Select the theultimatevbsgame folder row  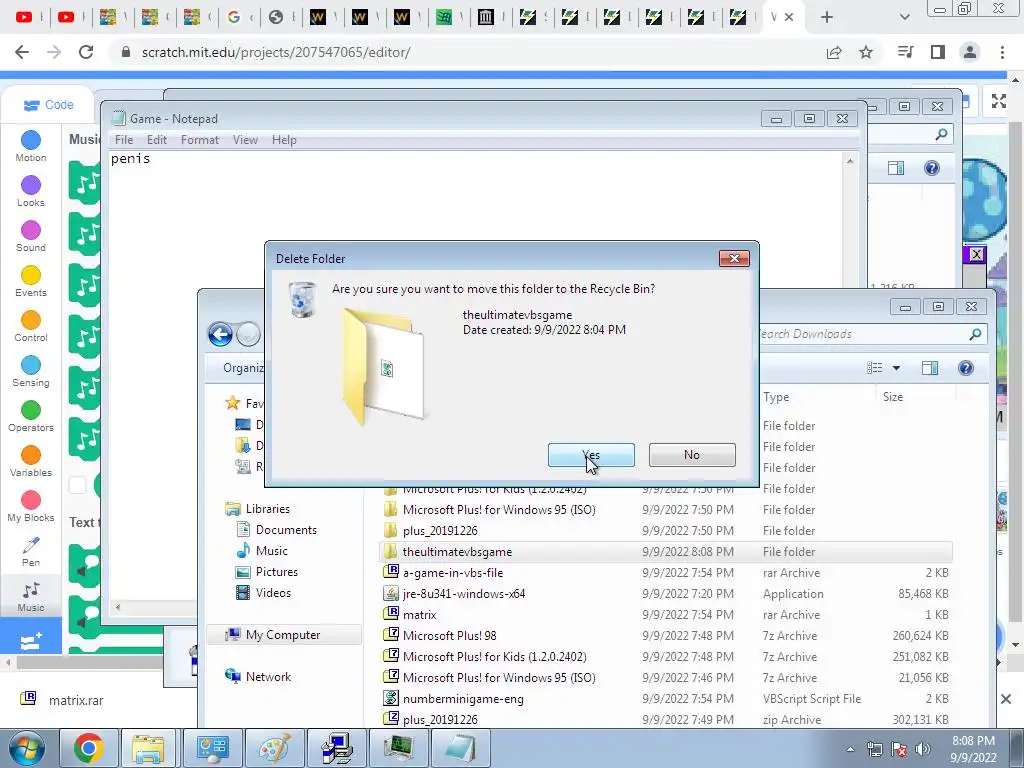[665, 552]
